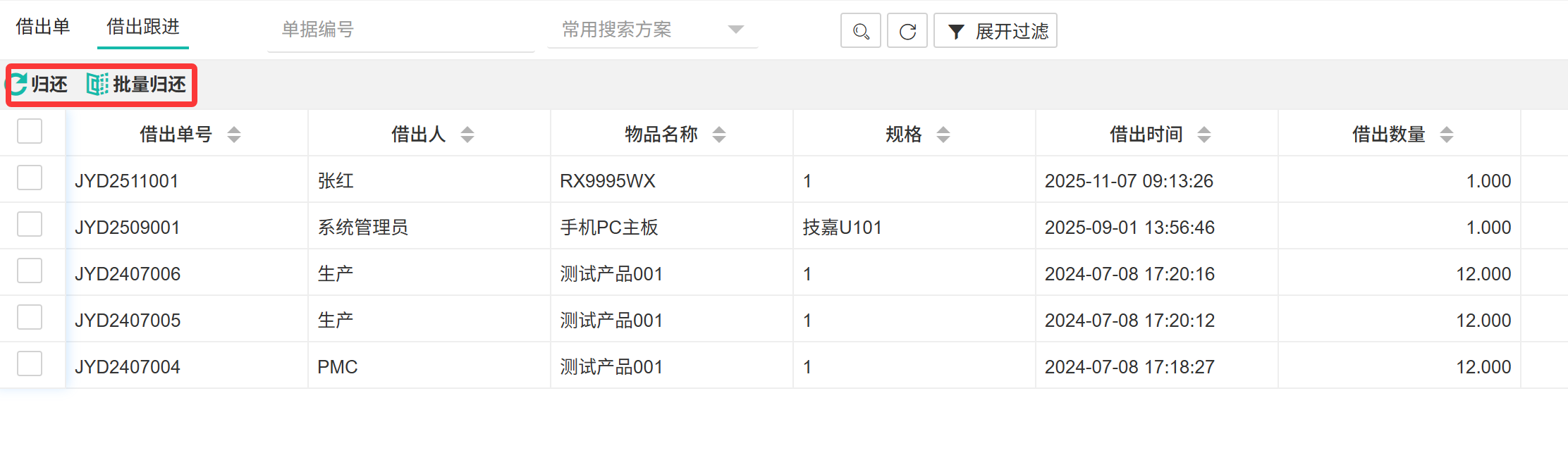
Task: Sort by 借出数量 column arrows
Action: pos(1446,135)
